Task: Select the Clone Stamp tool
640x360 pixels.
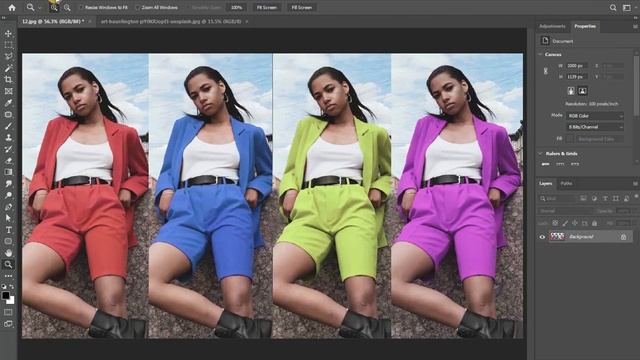Action: point(8,138)
